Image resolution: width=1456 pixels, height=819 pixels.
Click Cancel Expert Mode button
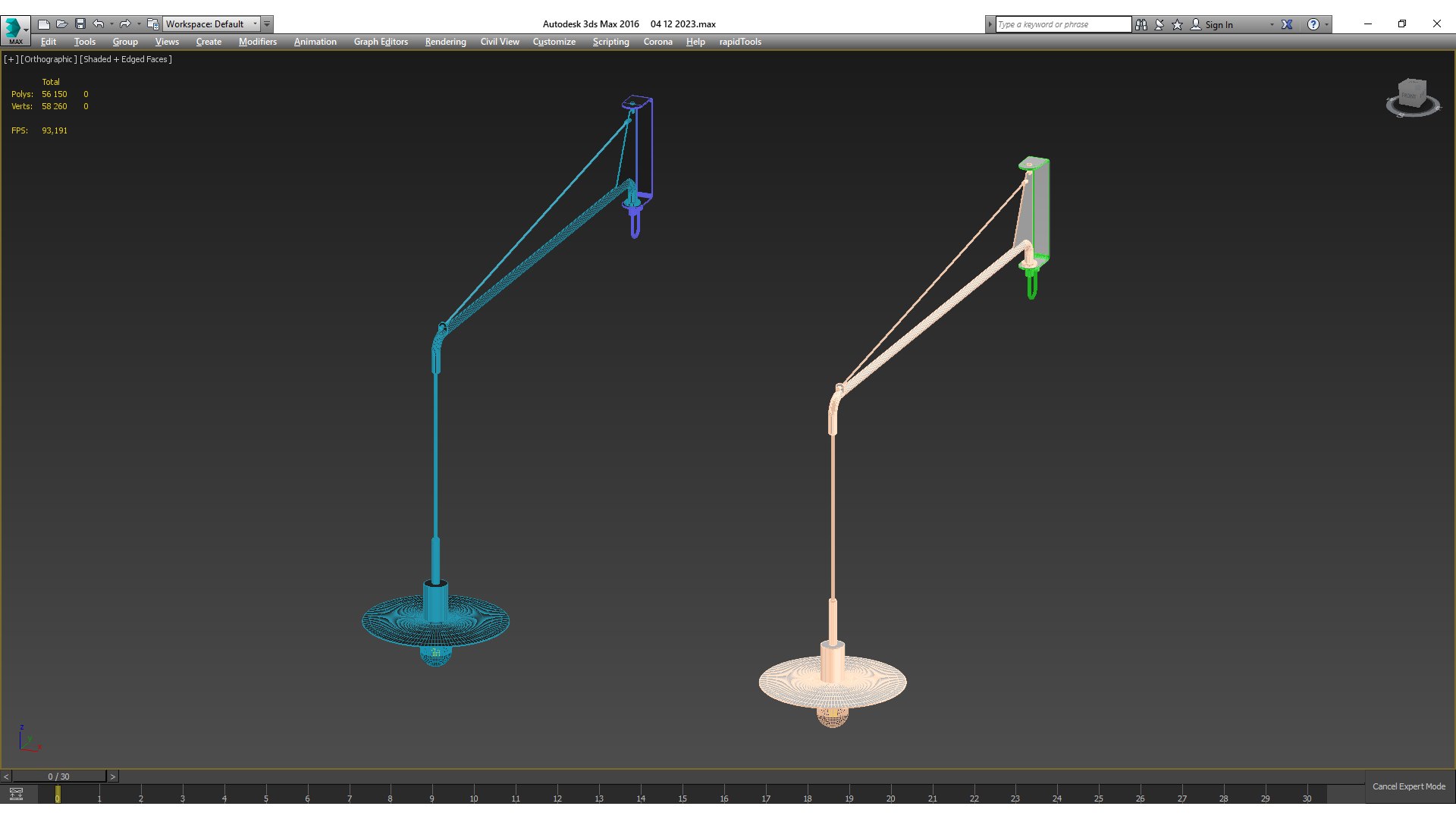click(1408, 786)
